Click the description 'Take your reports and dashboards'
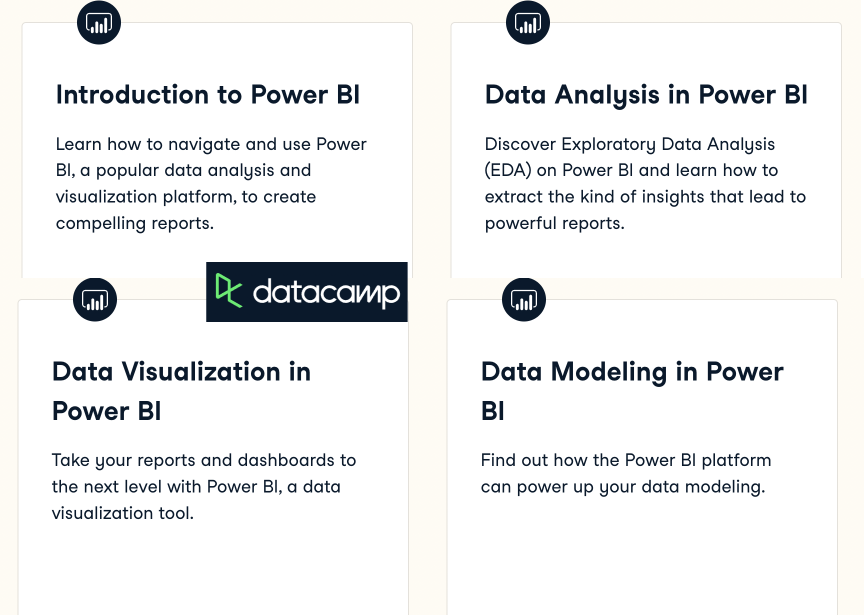Image resolution: width=864 pixels, height=615 pixels. [x=204, y=487]
